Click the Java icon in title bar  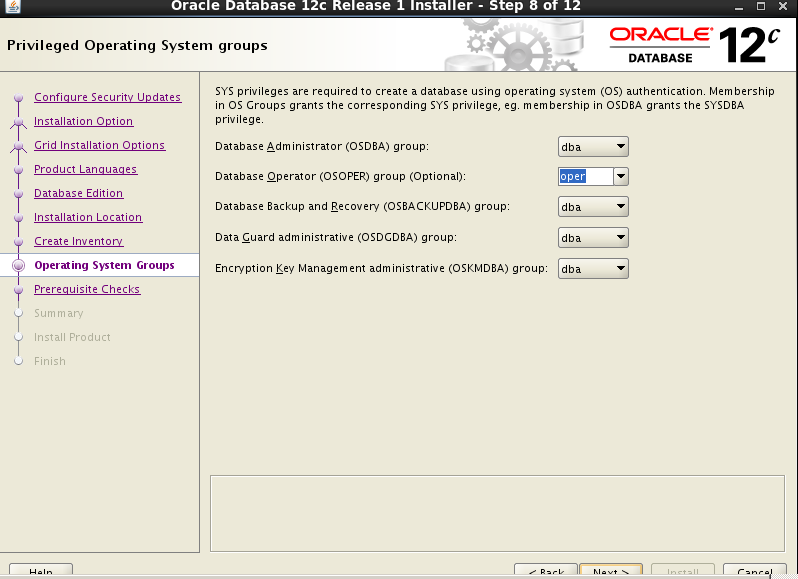click(13, 6)
